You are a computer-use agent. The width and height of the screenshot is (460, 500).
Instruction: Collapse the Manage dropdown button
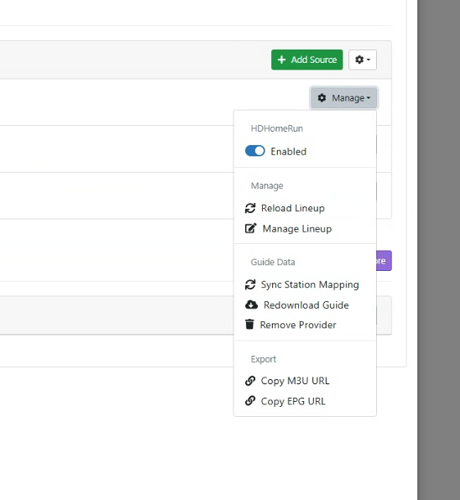[x=344, y=98]
